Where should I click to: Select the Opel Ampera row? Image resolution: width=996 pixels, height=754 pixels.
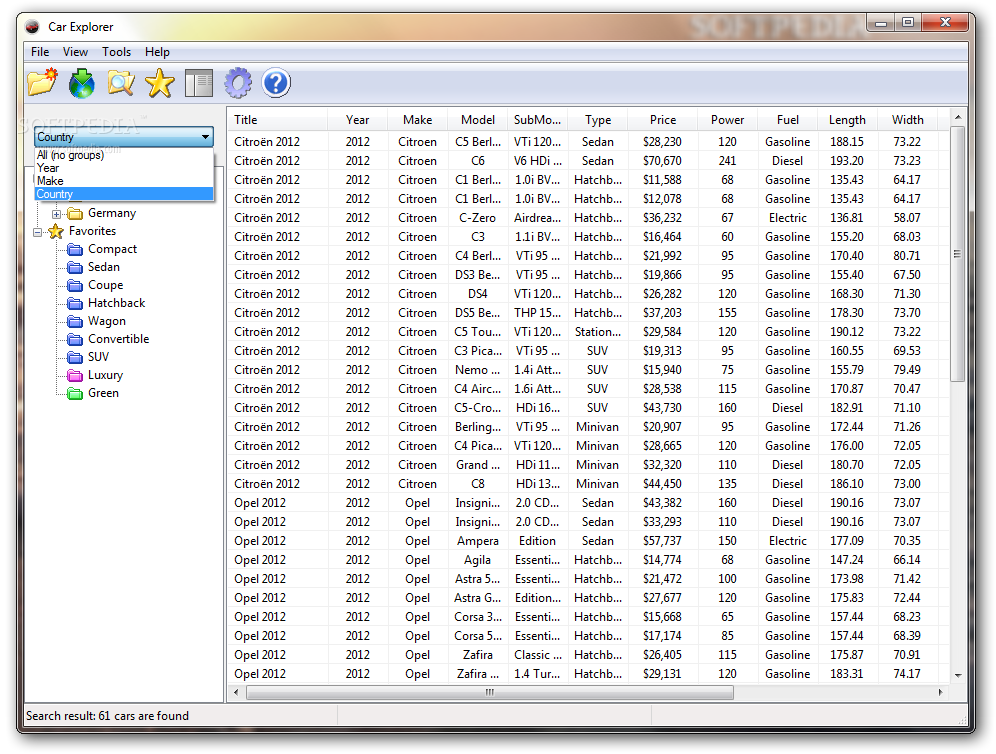[x=588, y=541]
